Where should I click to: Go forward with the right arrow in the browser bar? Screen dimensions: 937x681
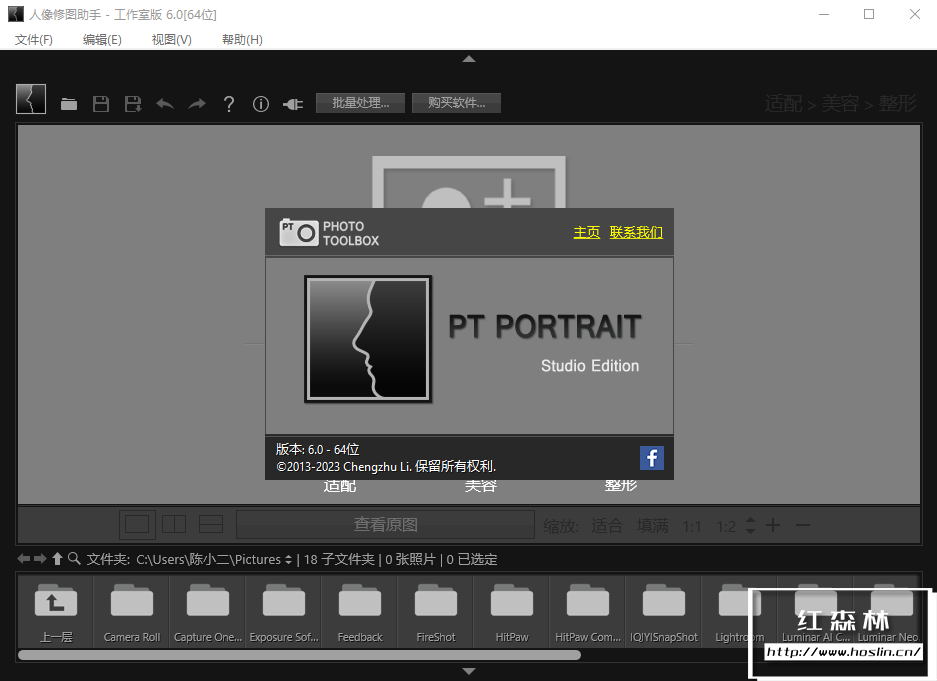[40, 559]
